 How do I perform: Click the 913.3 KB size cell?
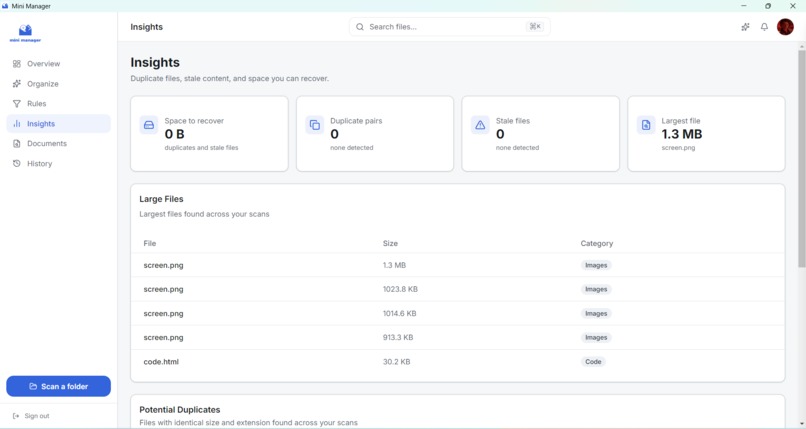click(398, 338)
